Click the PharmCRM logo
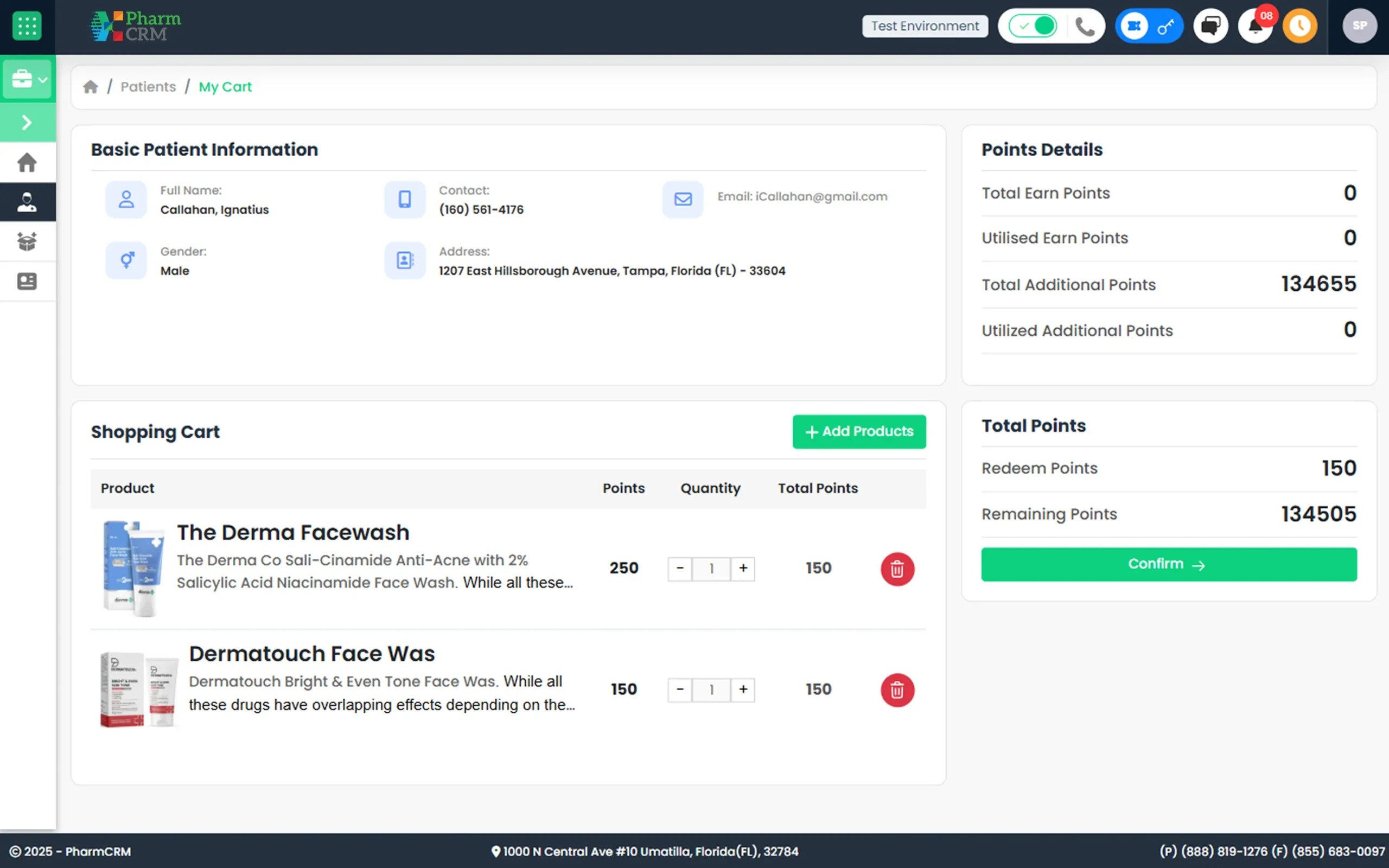1389x868 pixels. tap(136, 27)
